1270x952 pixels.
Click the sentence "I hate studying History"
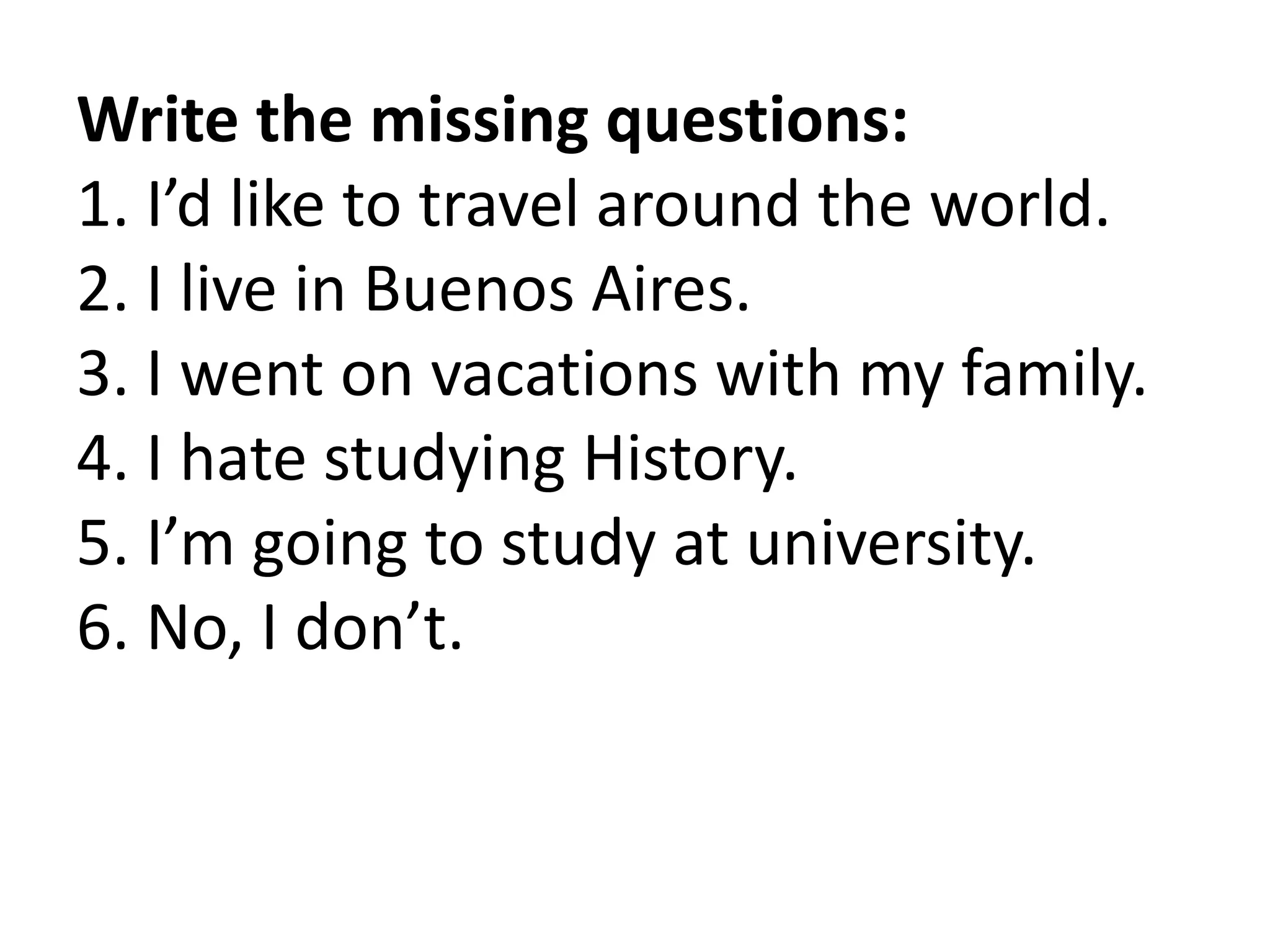click(x=471, y=460)
